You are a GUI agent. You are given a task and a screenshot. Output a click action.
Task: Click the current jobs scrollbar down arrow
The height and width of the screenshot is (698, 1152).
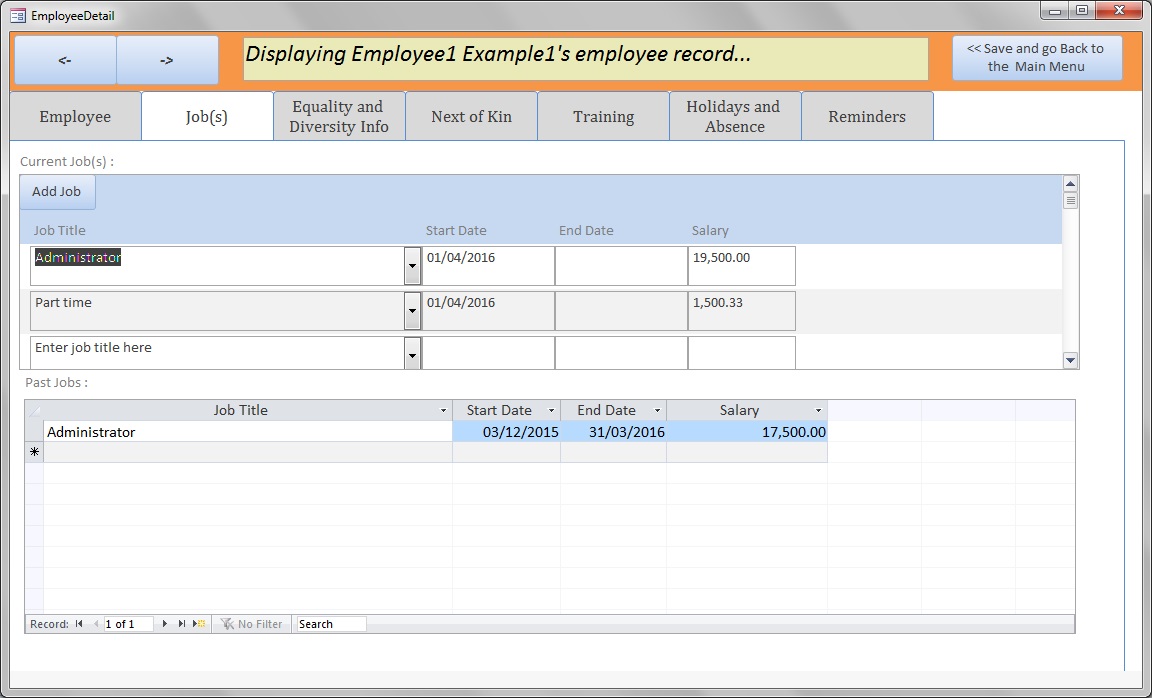click(x=1070, y=360)
